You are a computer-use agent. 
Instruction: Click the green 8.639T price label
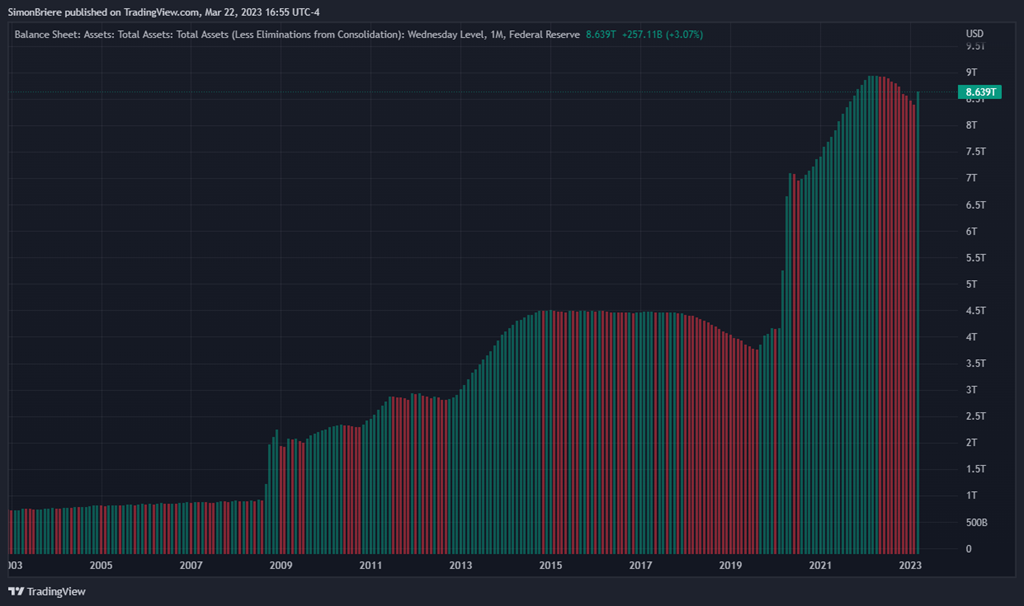(980, 92)
